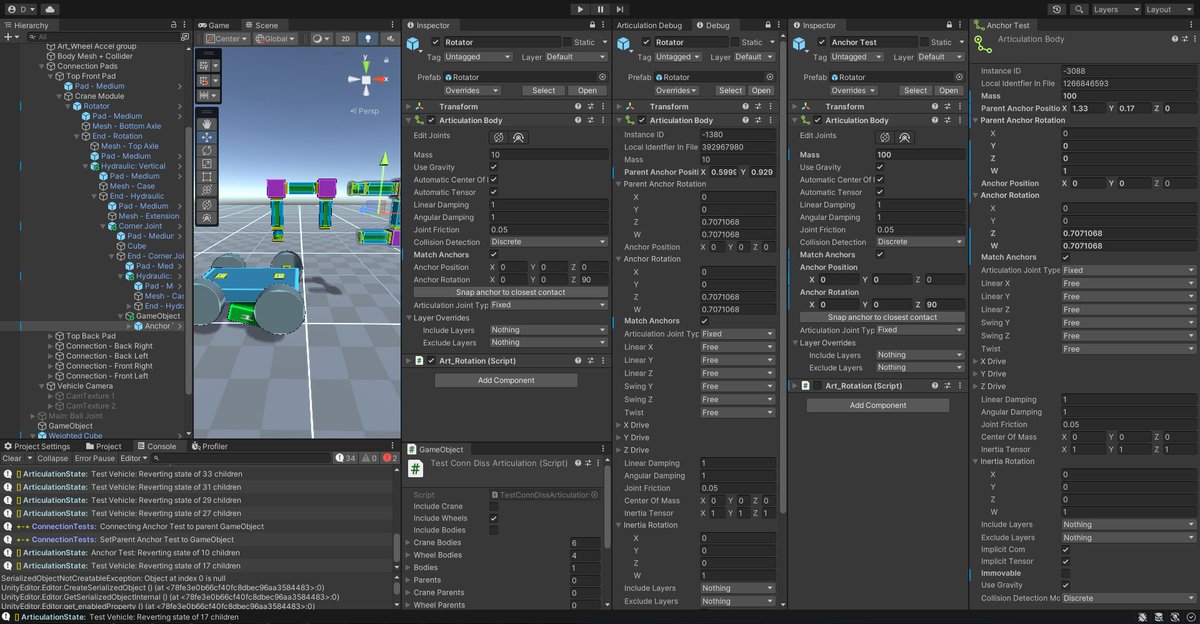Click the Step frame button
This screenshot has height=624, width=1200.
619,9
